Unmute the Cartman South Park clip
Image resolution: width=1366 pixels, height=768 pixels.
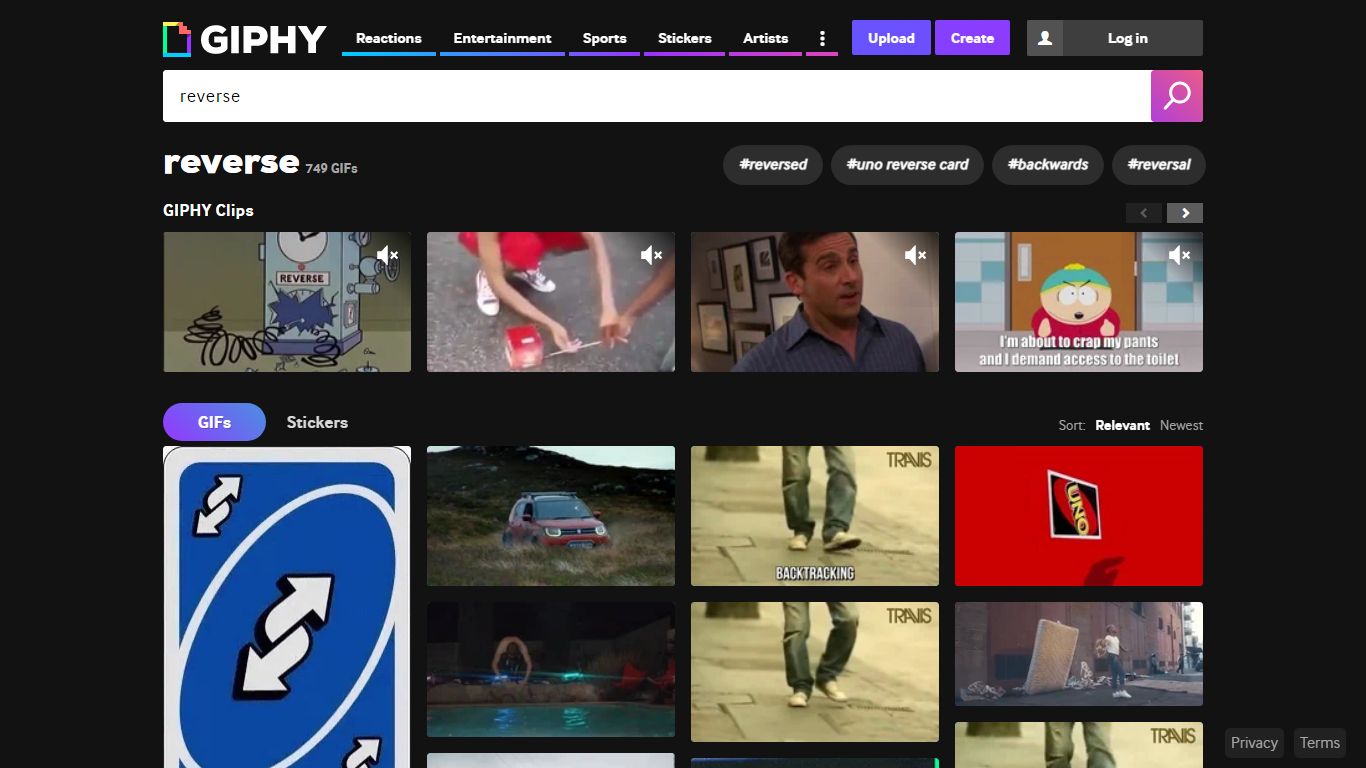coord(1179,255)
